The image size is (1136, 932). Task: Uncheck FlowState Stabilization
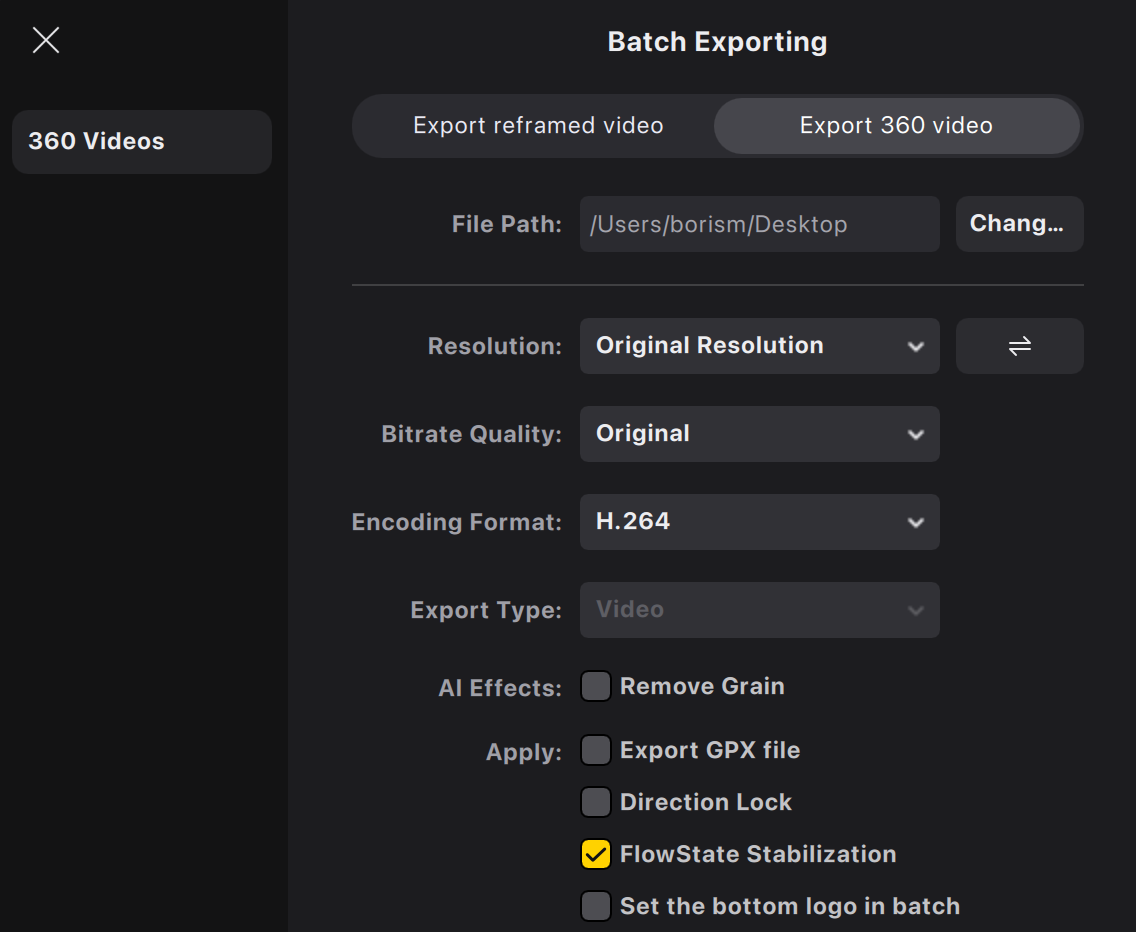596,854
